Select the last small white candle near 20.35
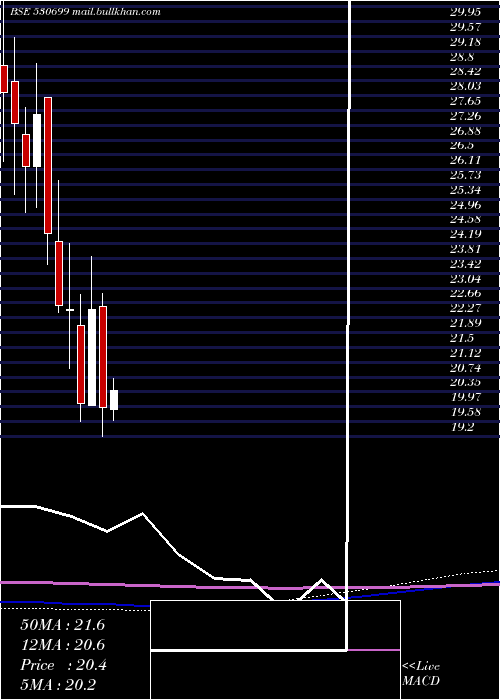500x700 pixels. 114,400
